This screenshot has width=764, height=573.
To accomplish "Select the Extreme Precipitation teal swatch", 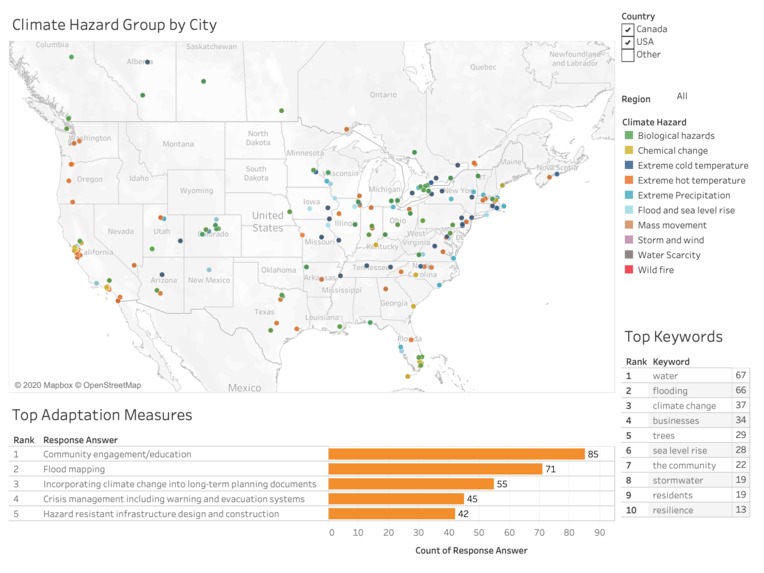I will (629, 195).
